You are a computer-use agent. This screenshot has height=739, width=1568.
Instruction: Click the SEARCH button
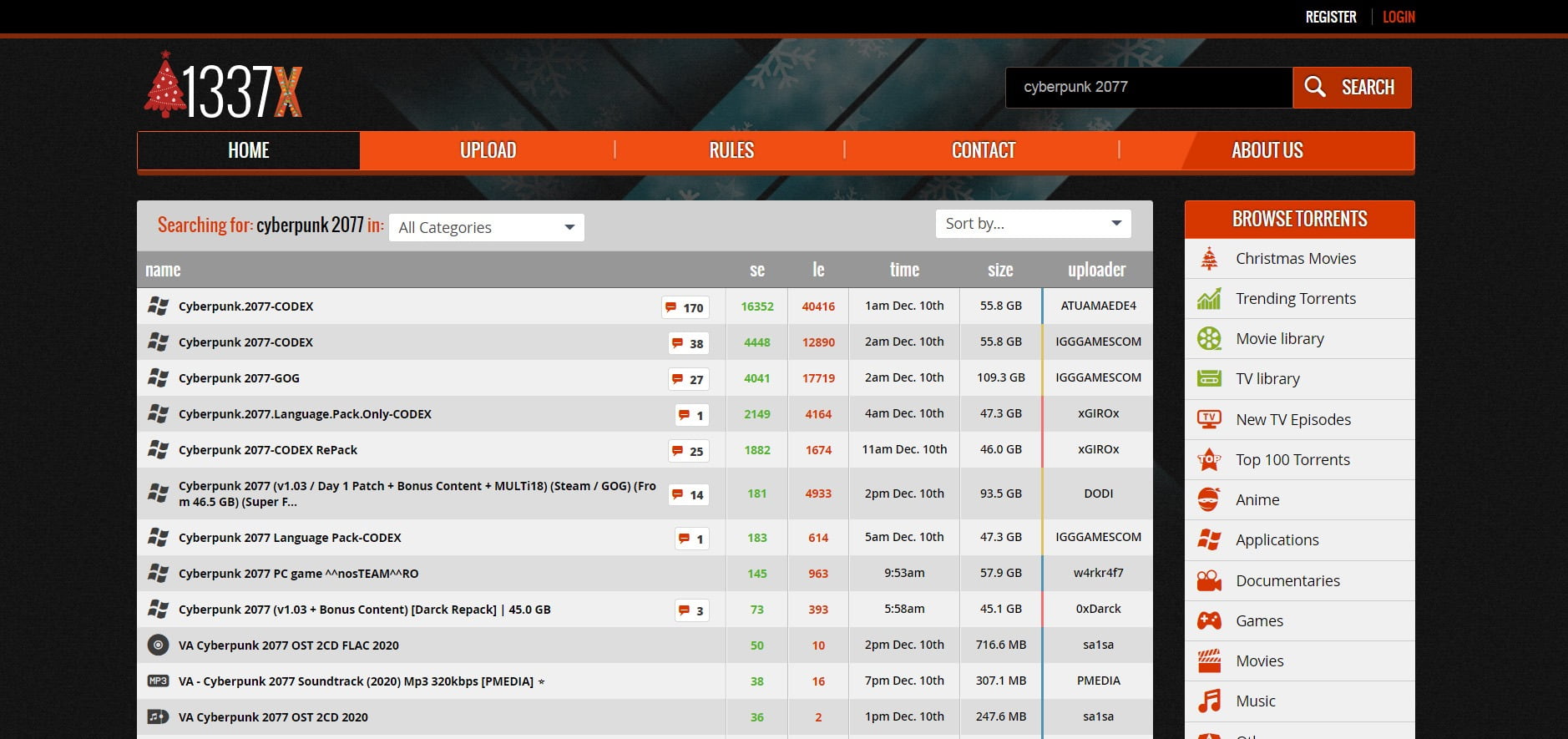(1352, 88)
